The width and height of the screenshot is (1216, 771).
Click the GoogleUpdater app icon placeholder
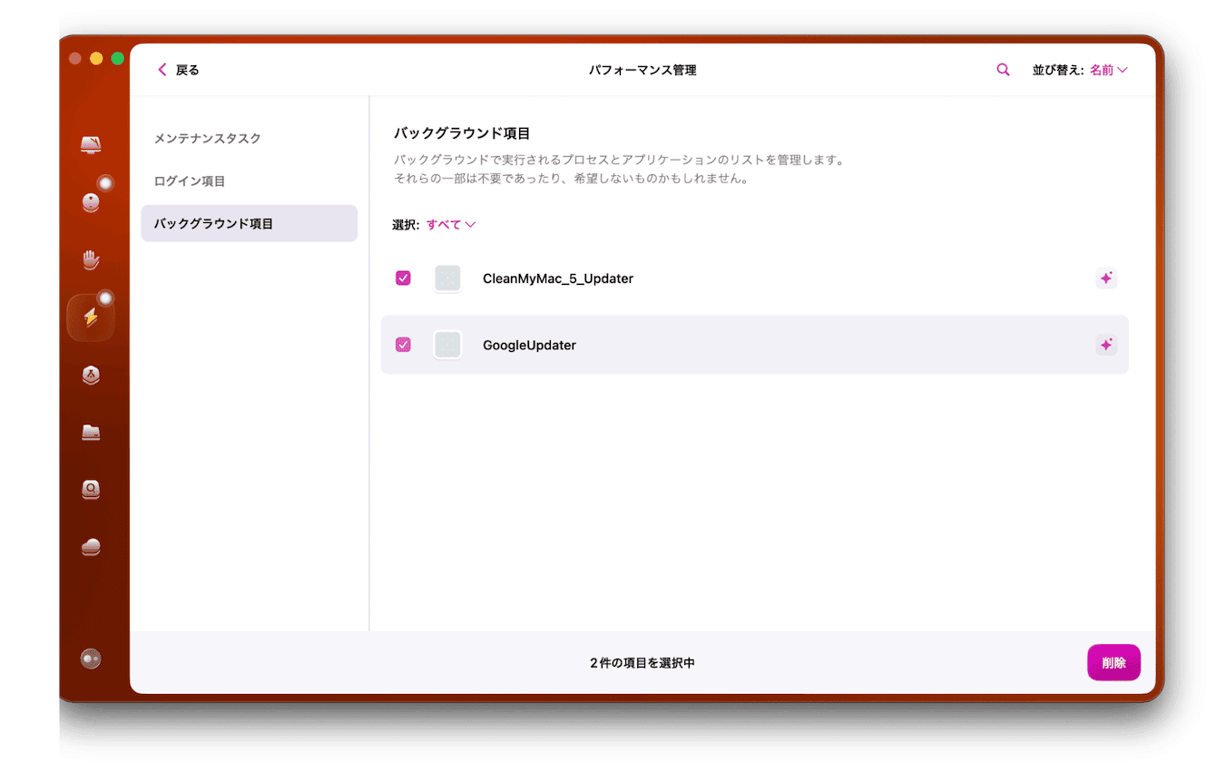[x=447, y=344]
